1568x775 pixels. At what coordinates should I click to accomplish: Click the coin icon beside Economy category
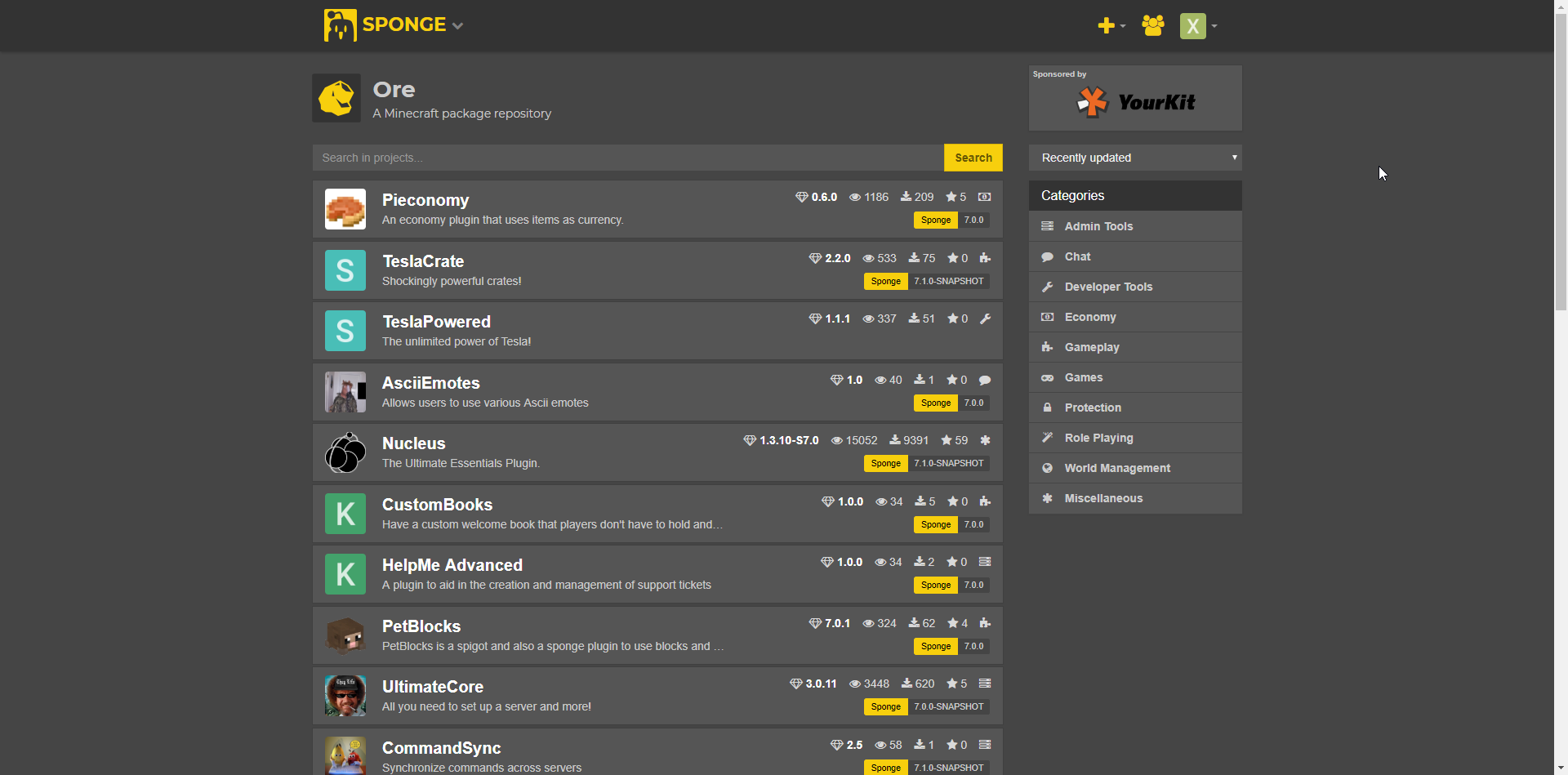point(1048,317)
